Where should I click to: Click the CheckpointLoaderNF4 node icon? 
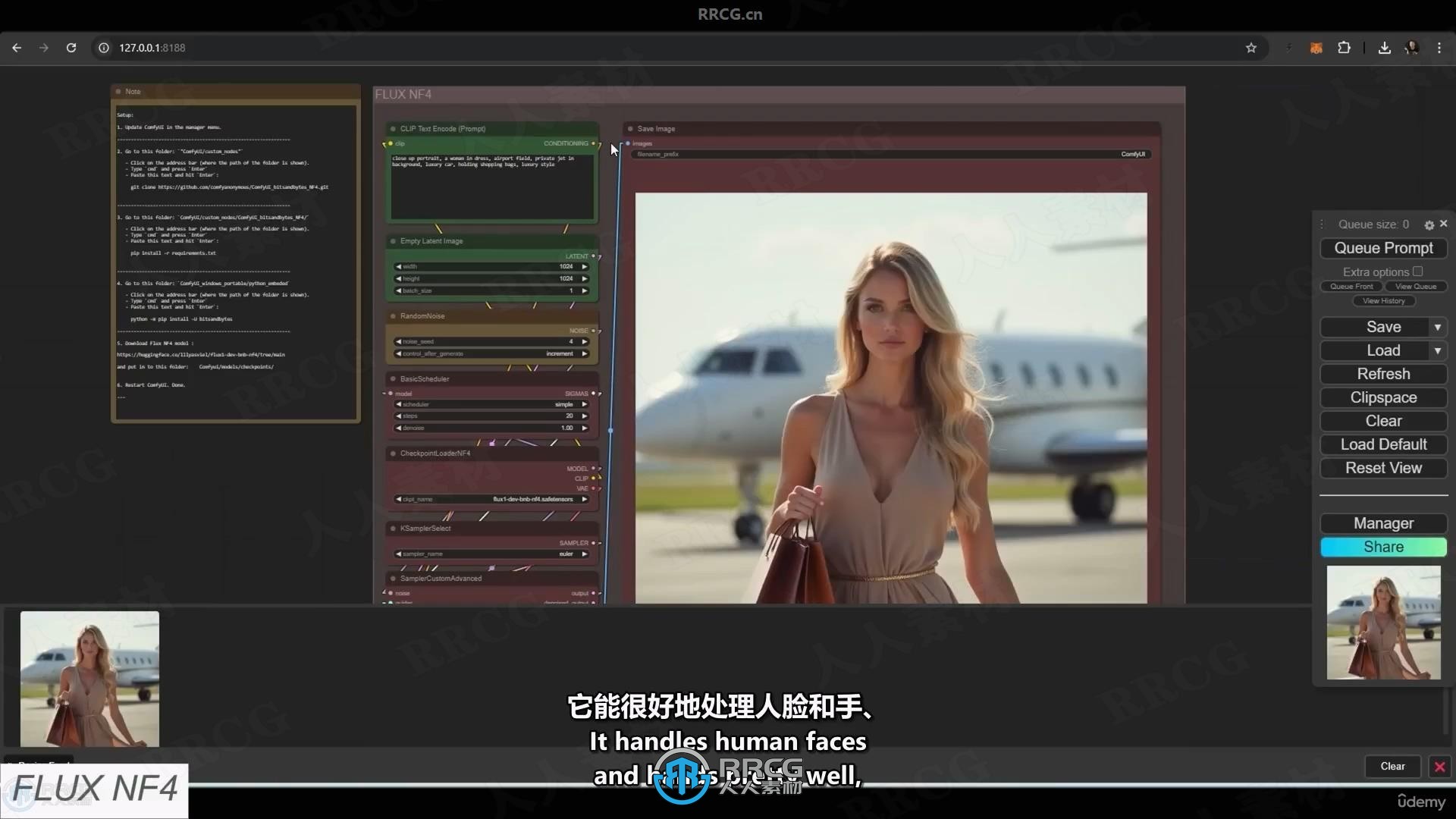click(393, 453)
